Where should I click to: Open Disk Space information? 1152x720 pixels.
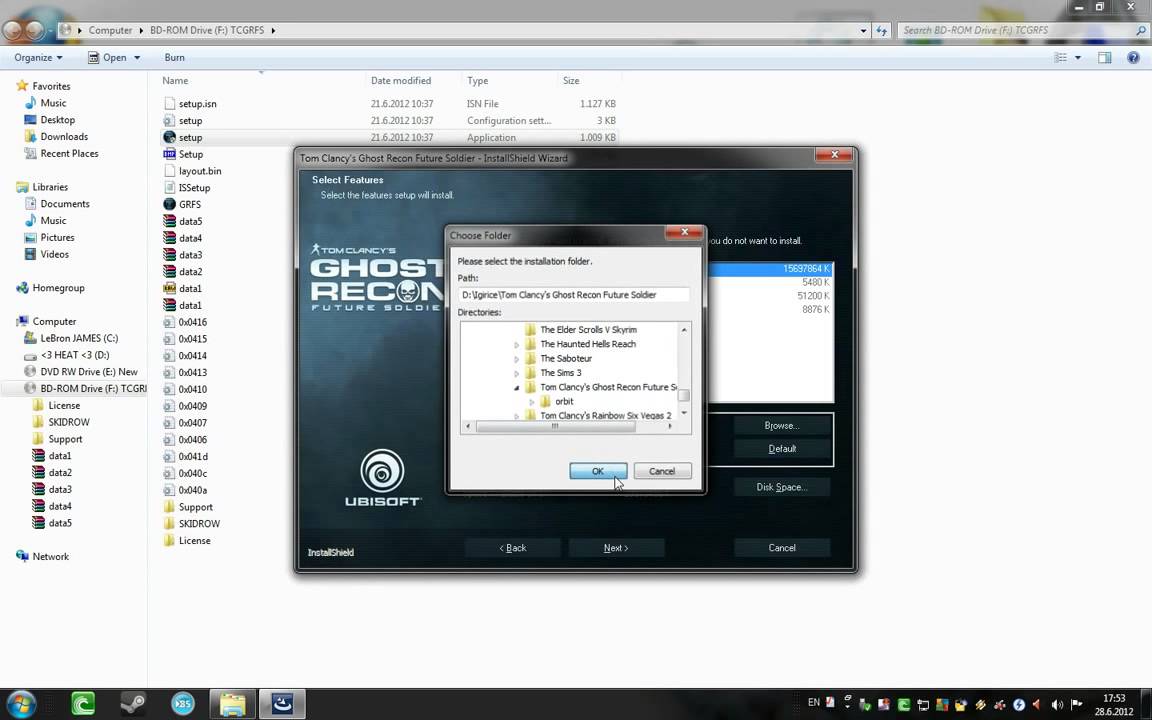(x=782, y=487)
